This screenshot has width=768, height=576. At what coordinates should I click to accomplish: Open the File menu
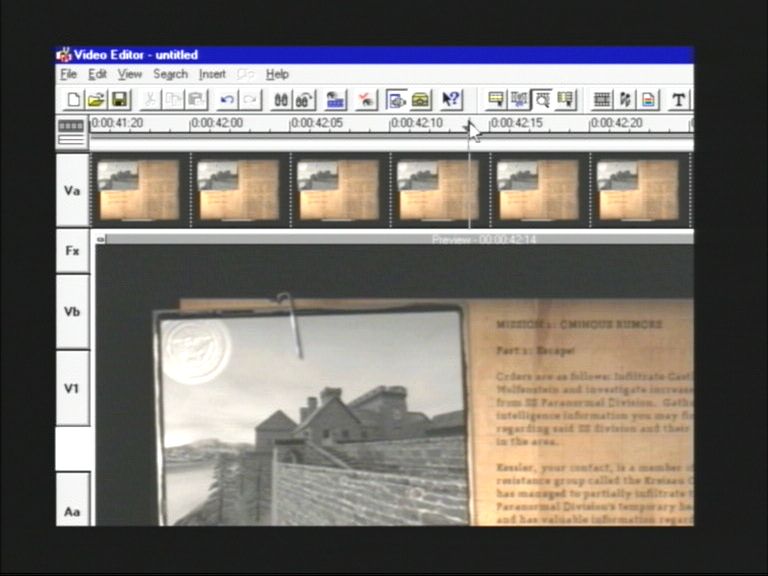(x=69, y=74)
